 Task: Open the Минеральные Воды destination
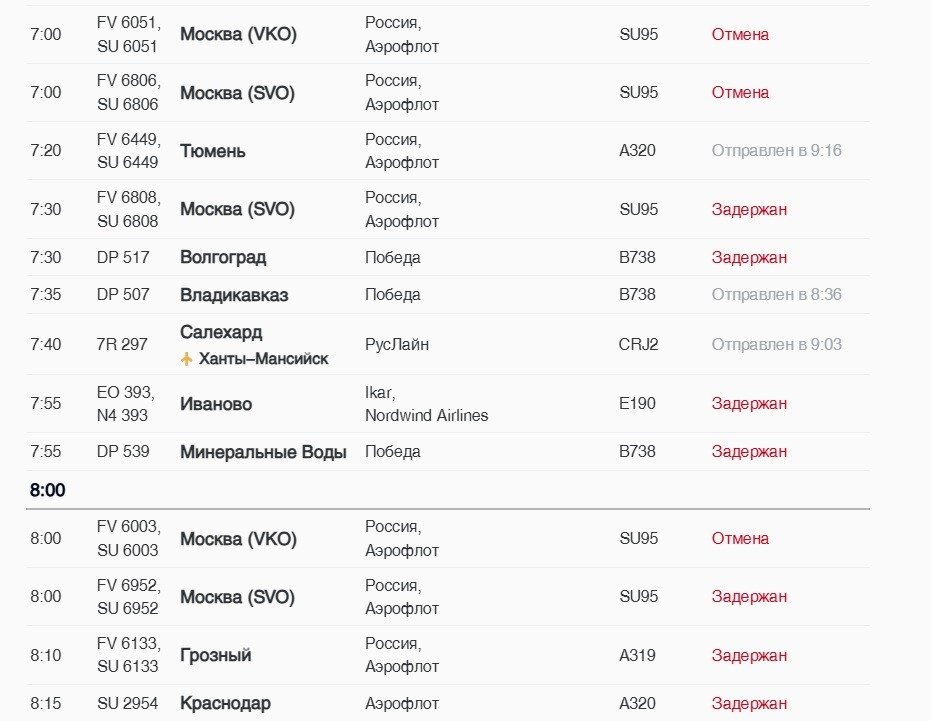coord(263,452)
